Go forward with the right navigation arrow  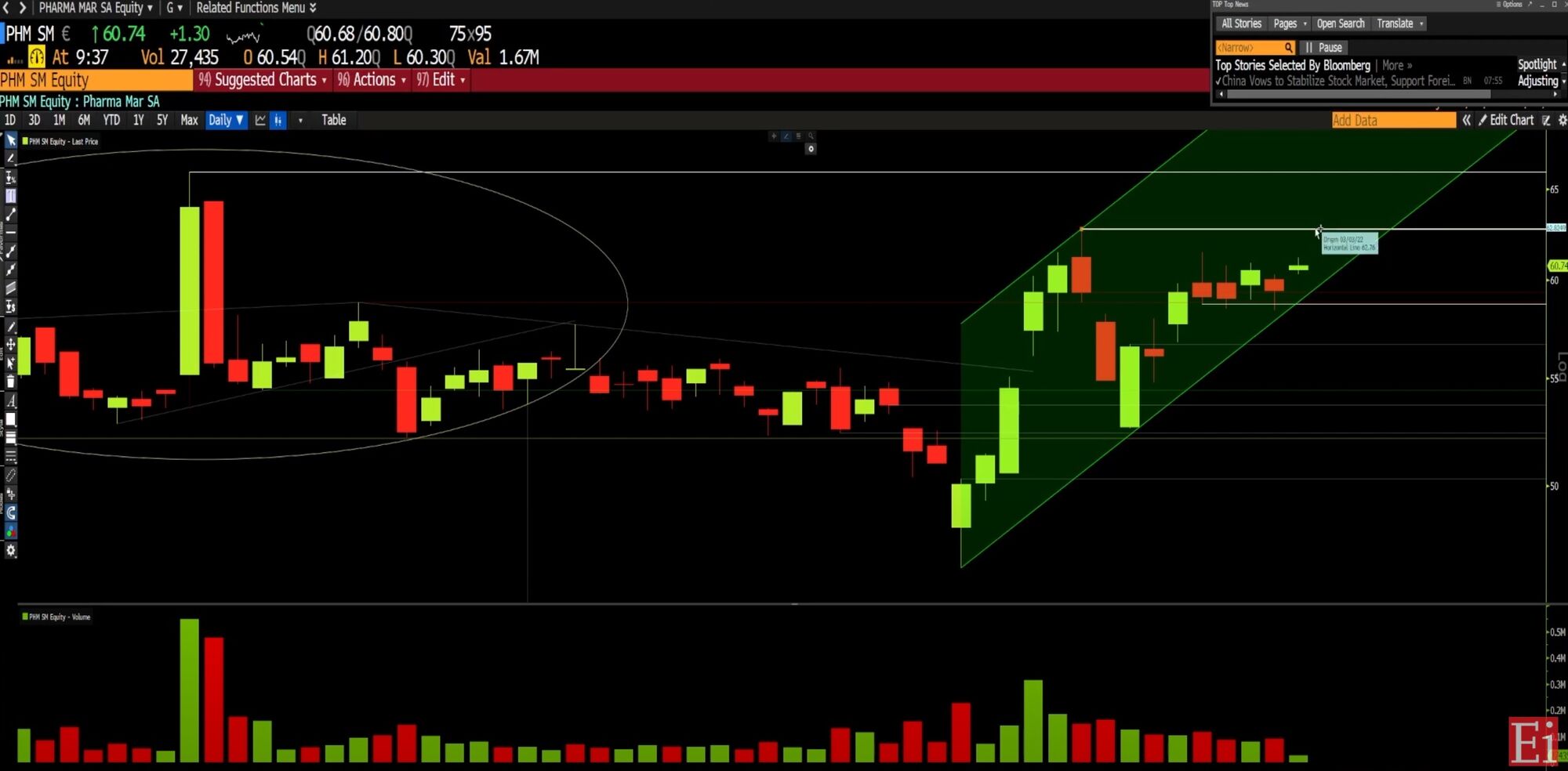click(22, 8)
